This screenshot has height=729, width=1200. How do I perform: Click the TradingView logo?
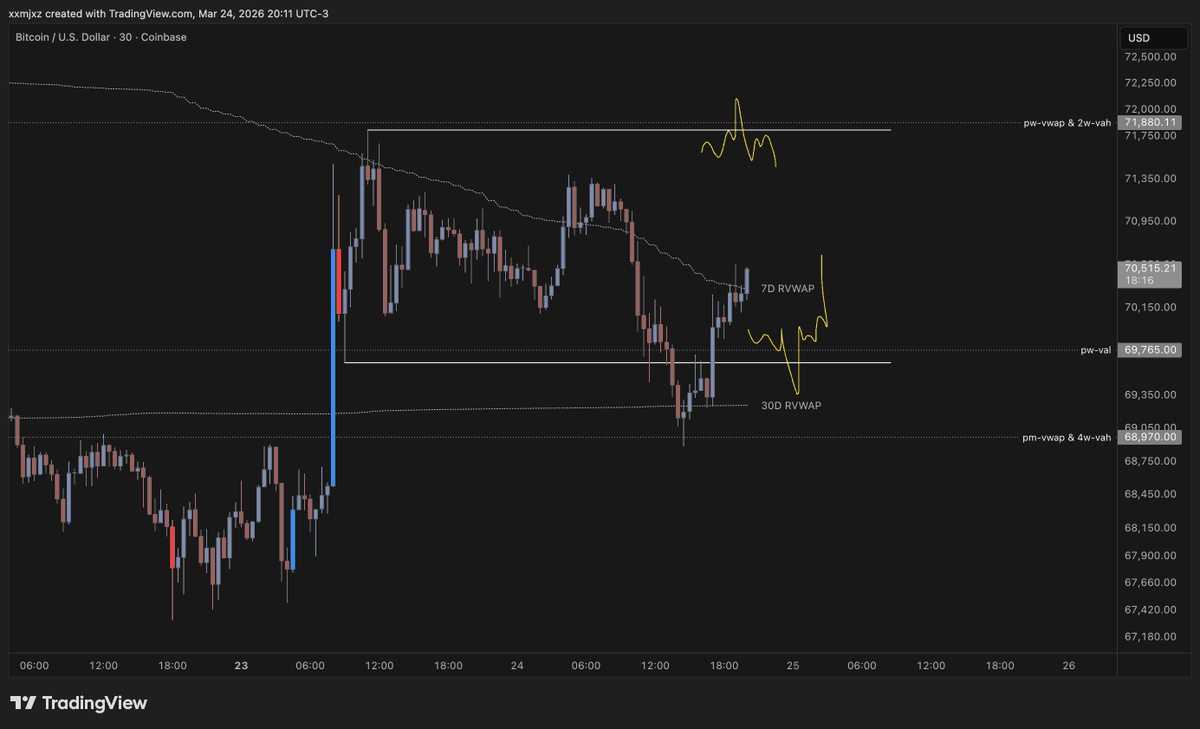point(79,703)
